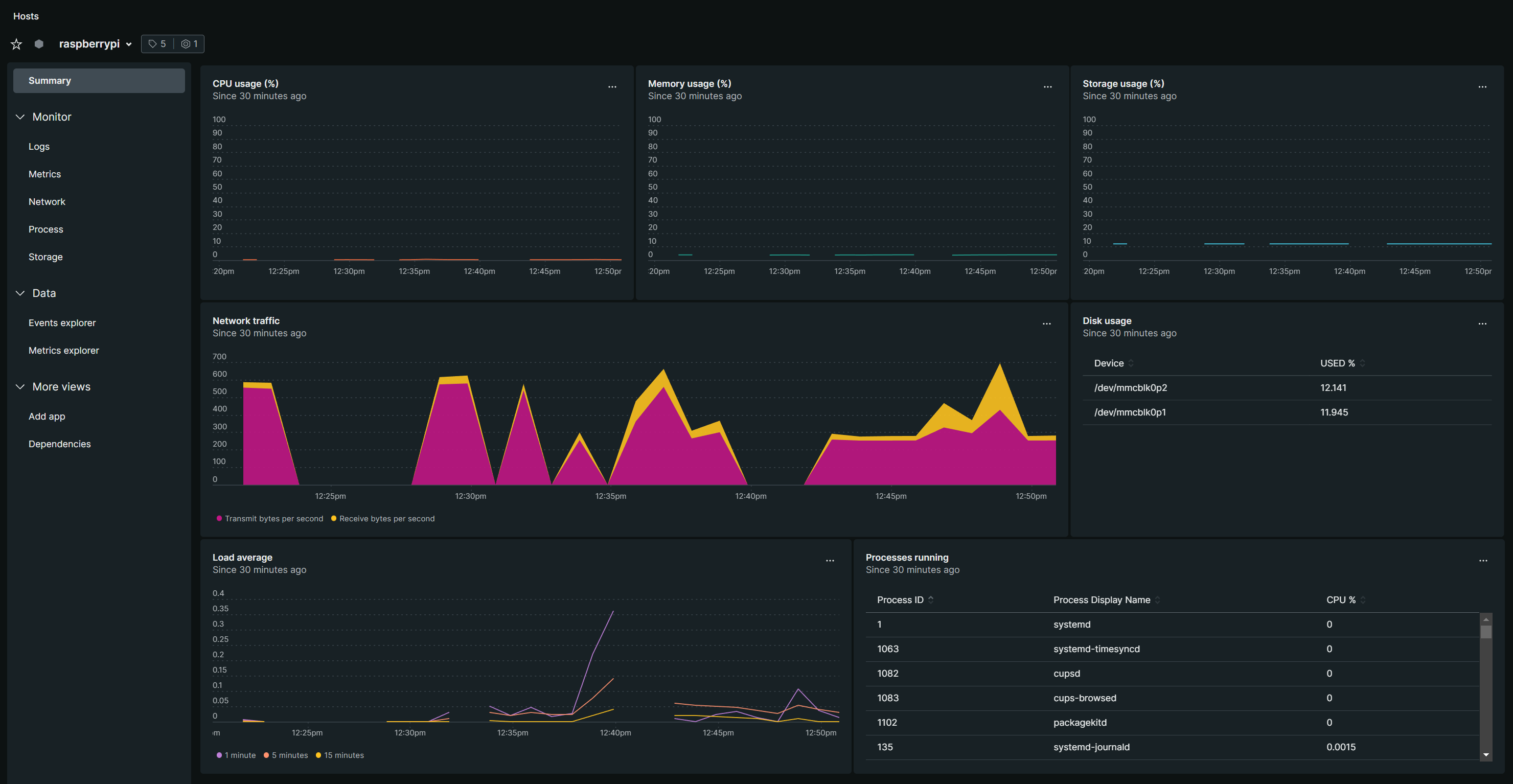Open the Network view
Screen dimensions: 1513x784
[47, 202]
